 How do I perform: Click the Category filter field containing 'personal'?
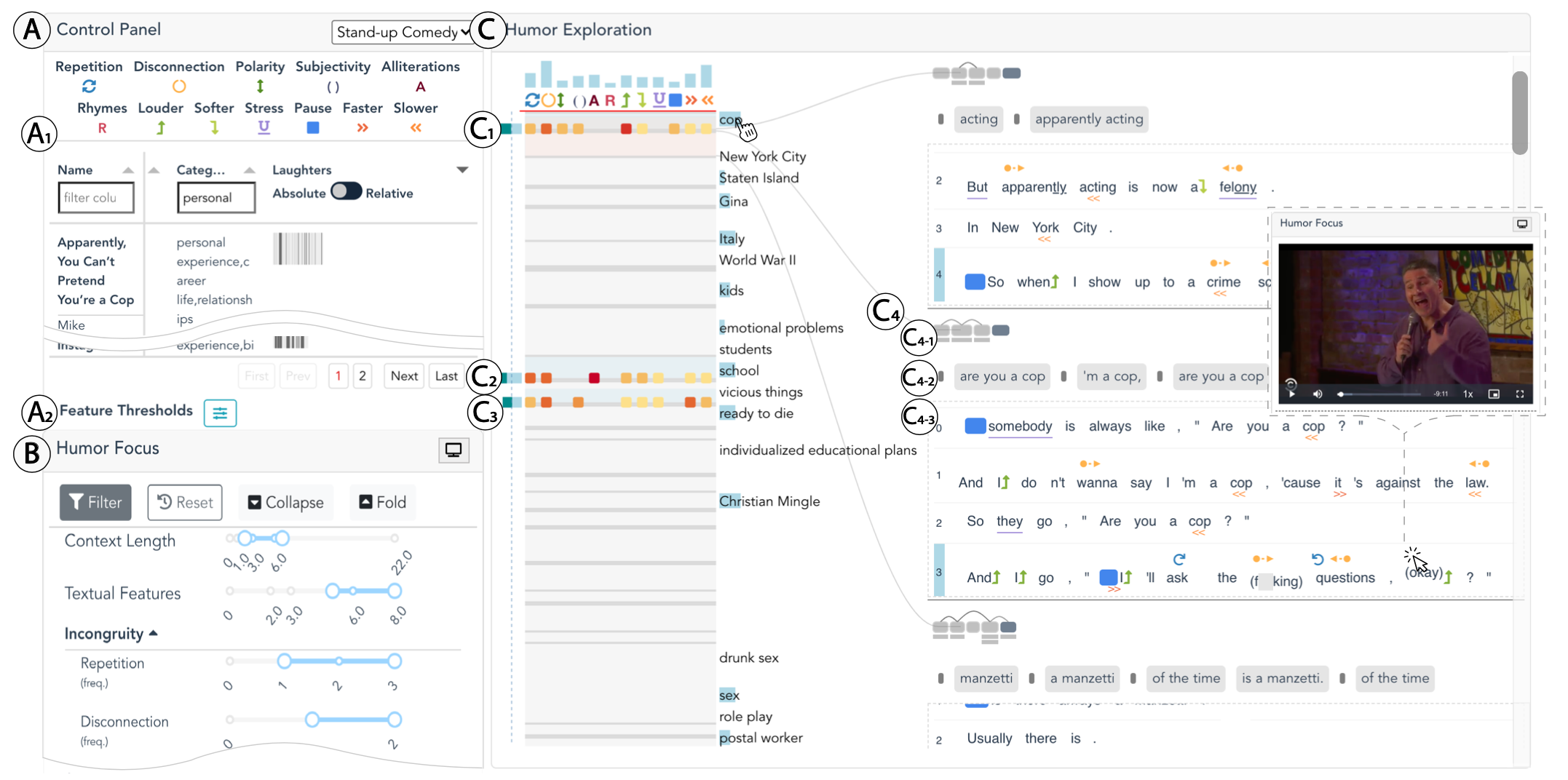[216, 198]
